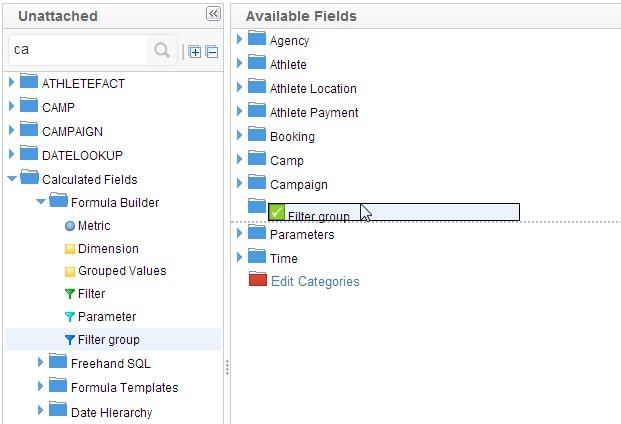Click the Parameters folder icon

point(257,232)
